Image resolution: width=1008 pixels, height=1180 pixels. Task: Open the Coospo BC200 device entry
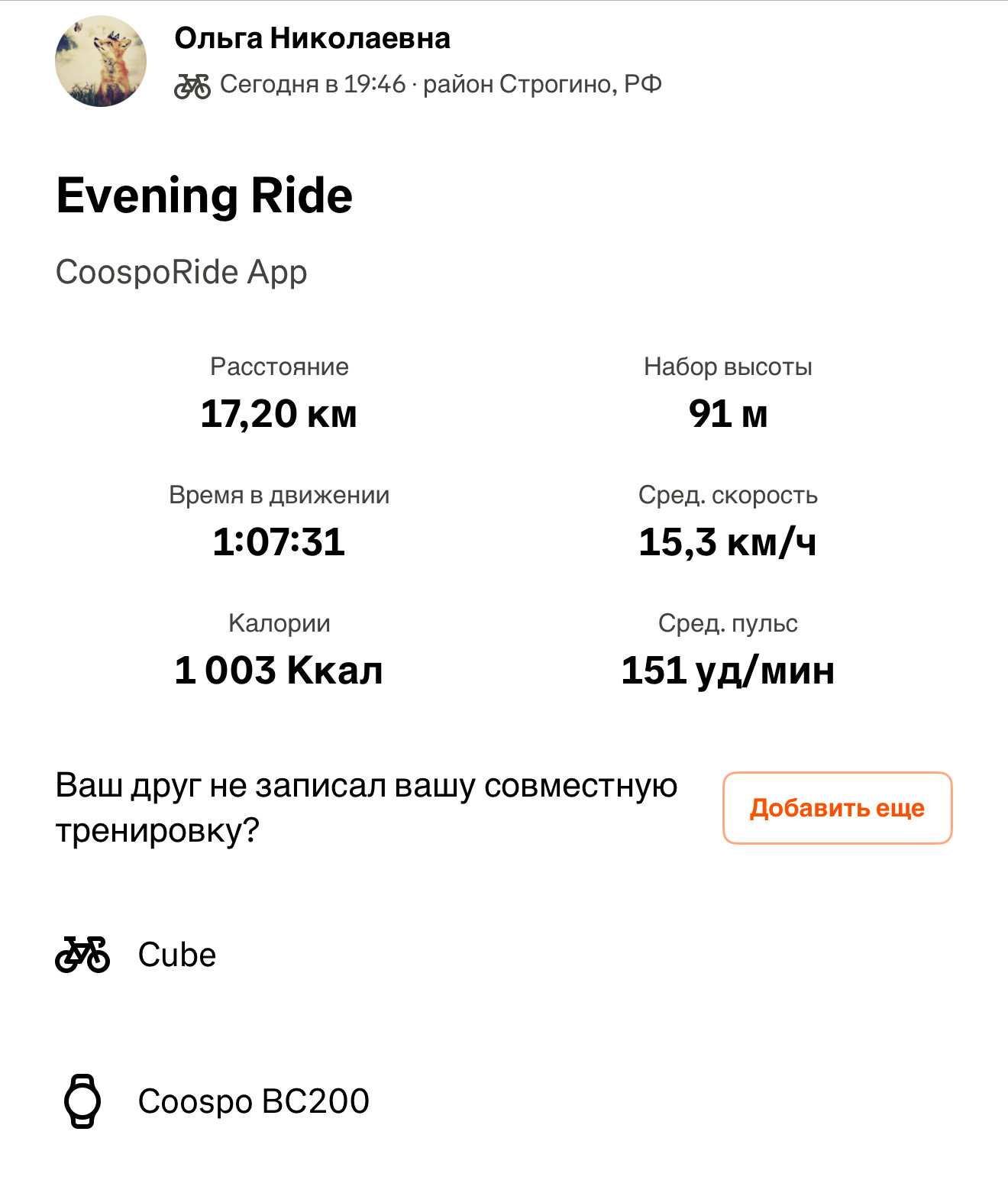coord(254,1101)
